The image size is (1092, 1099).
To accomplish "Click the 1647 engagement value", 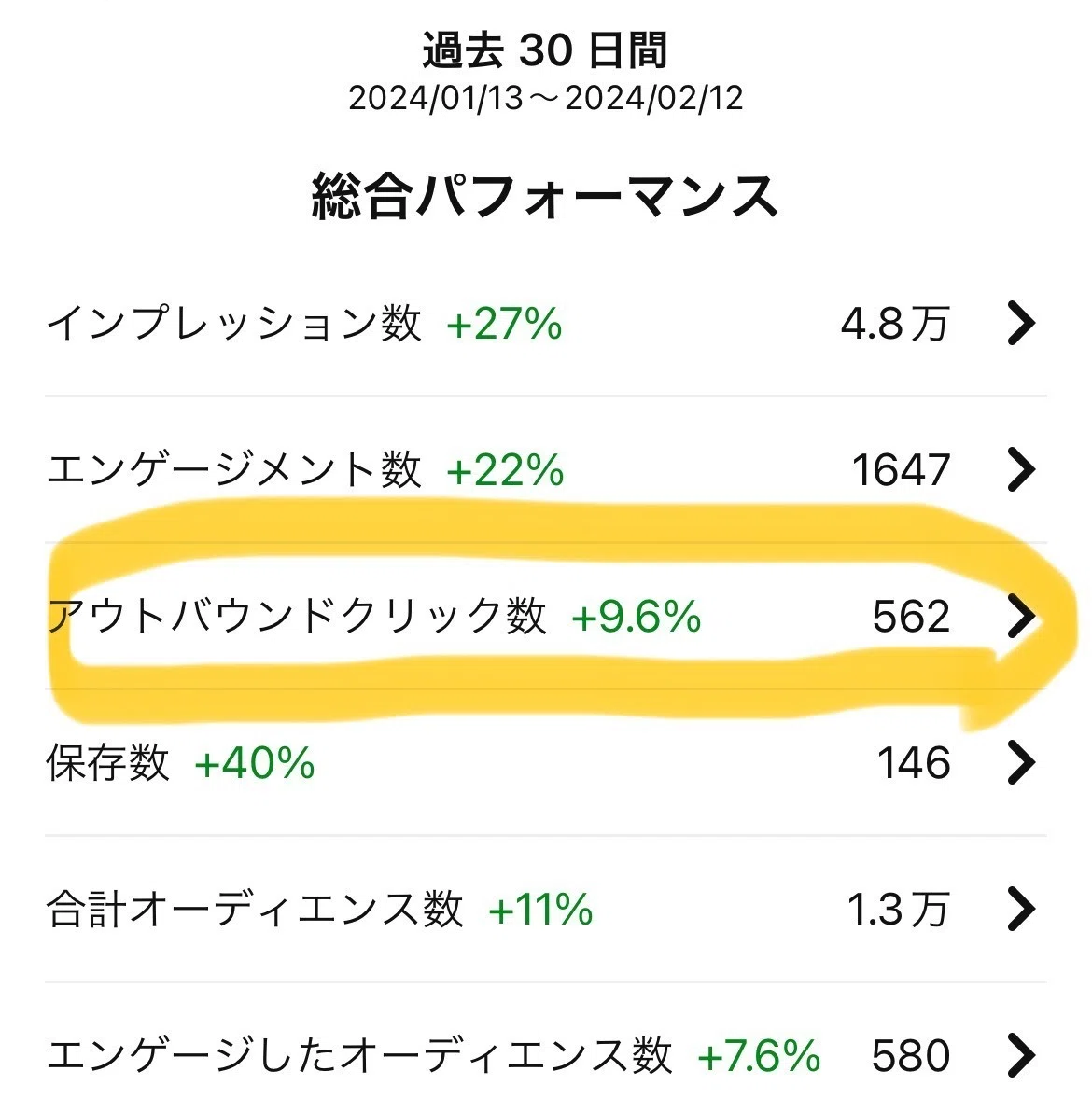I will coord(902,469).
